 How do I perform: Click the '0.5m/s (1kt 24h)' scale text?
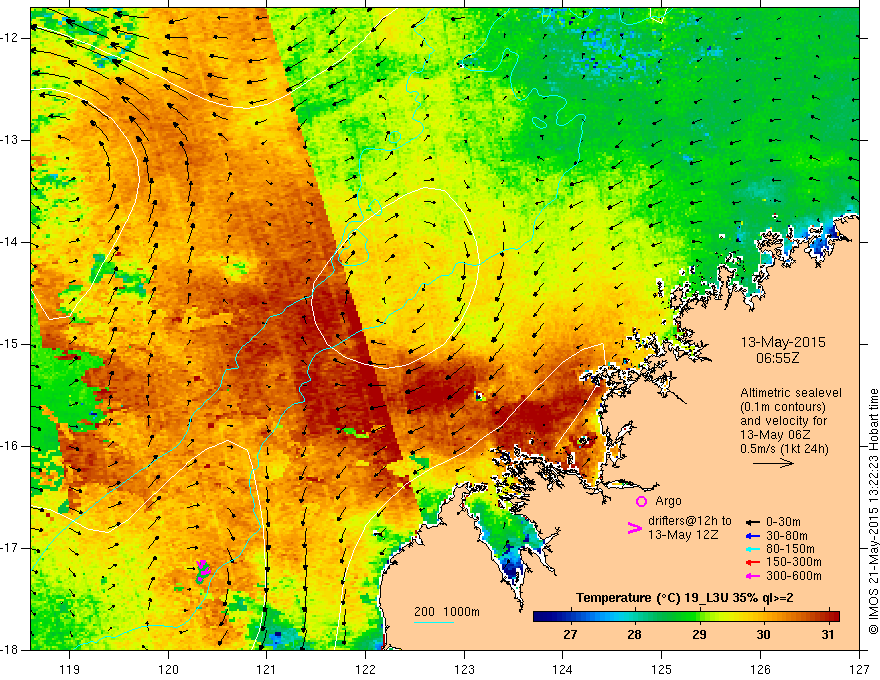[784, 449]
